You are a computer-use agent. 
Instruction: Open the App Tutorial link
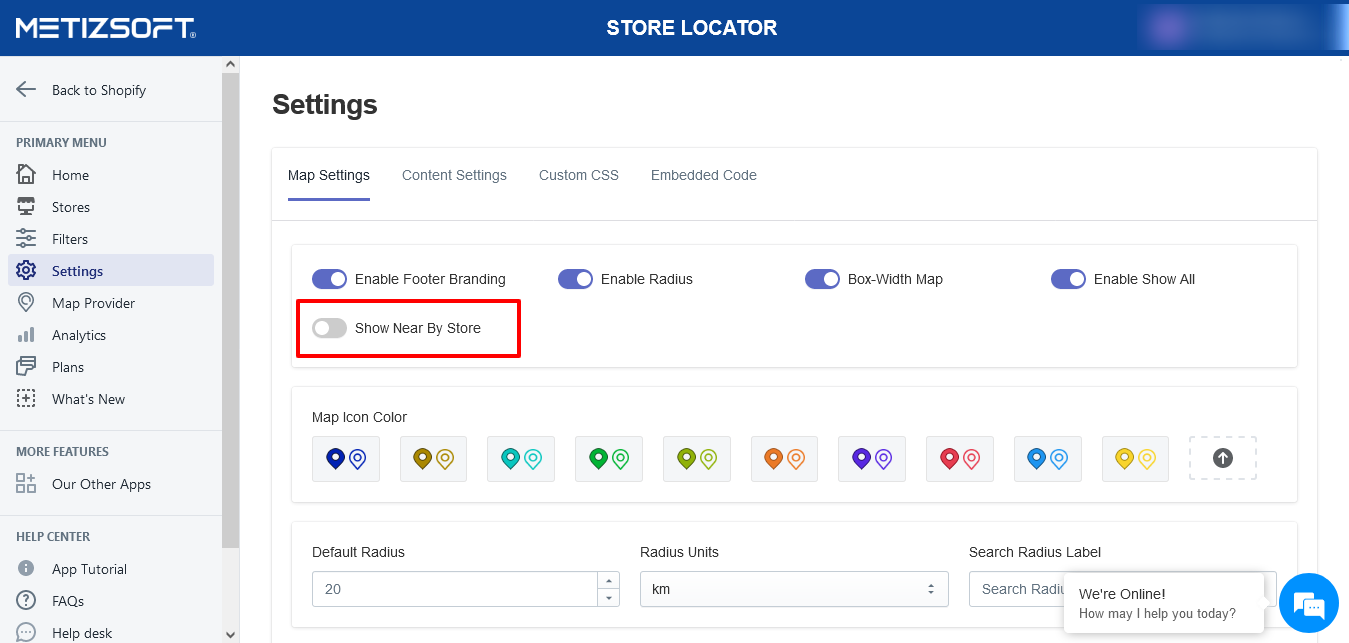(x=89, y=569)
